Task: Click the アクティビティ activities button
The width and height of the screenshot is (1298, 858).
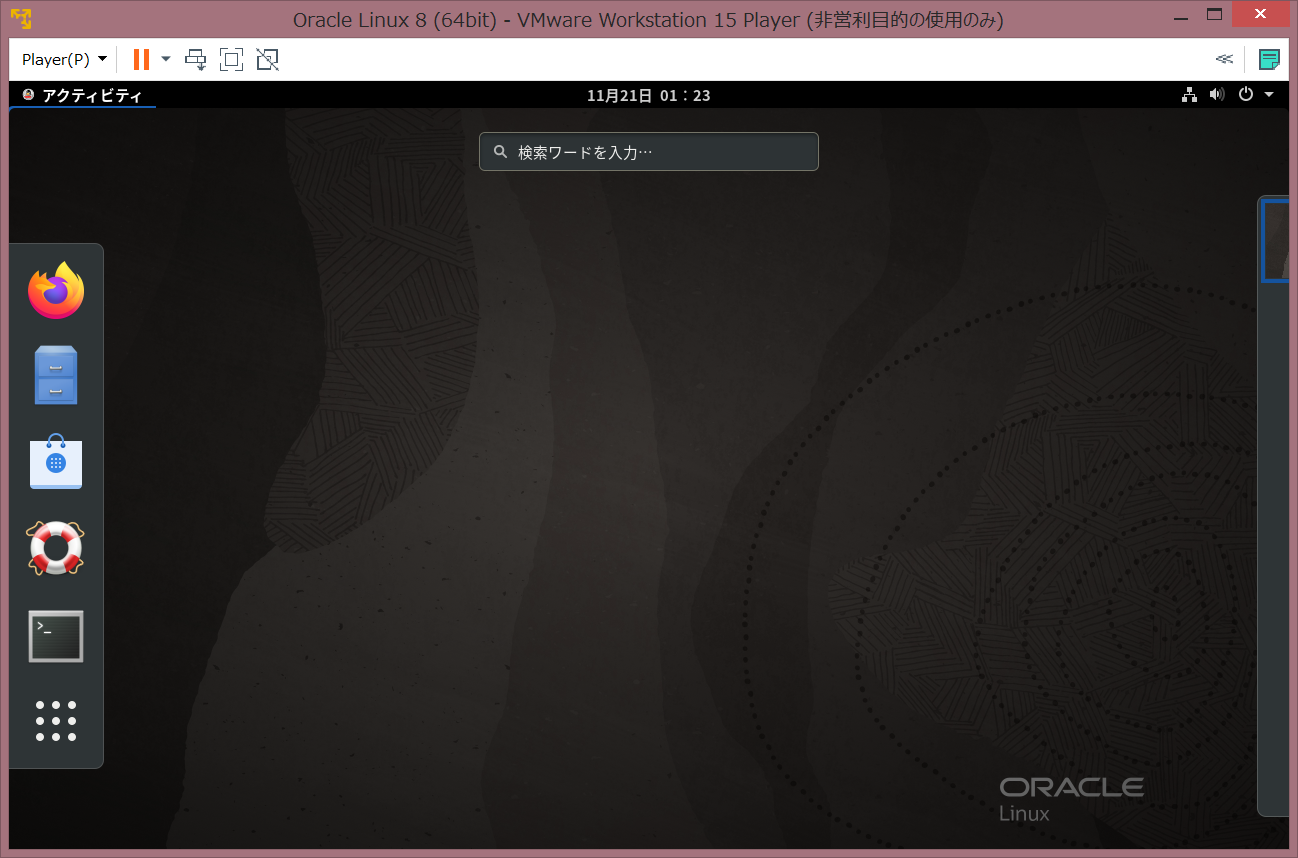Action: point(83,95)
